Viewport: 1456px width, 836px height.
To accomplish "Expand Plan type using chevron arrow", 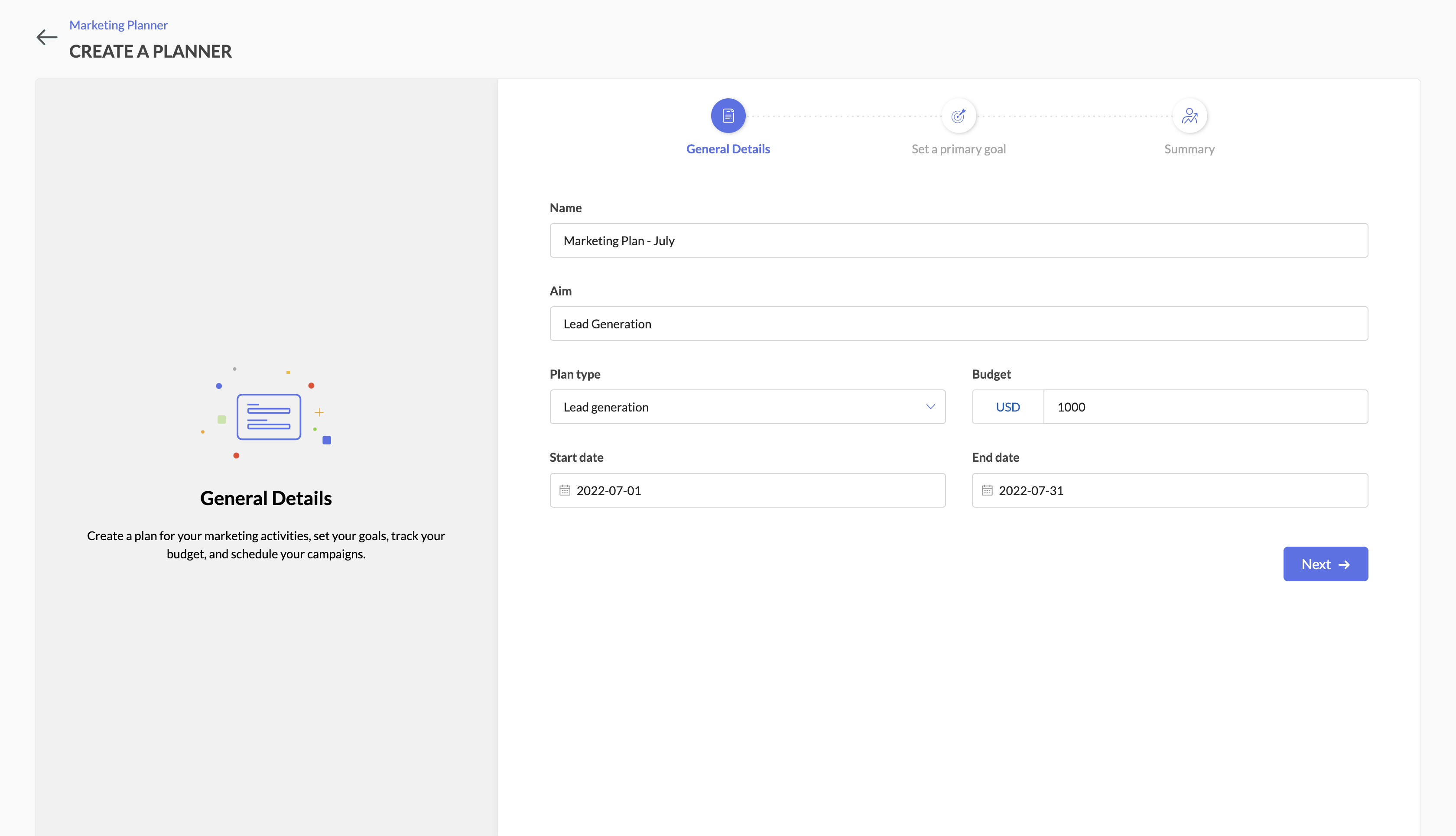I will tap(930, 406).
